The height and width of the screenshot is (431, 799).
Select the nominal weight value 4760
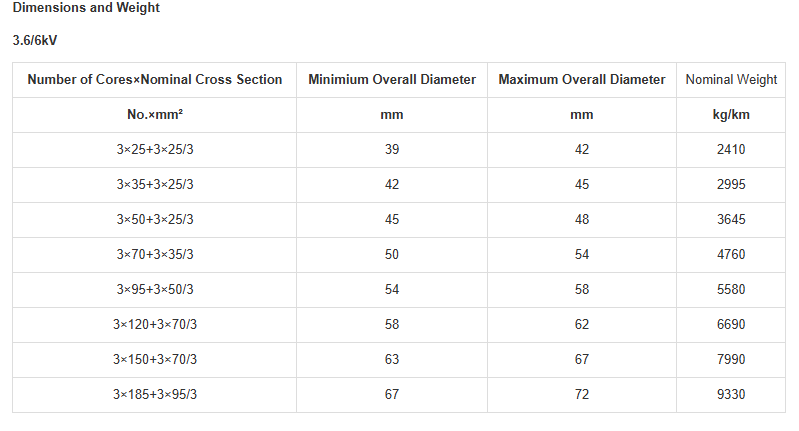731,254
